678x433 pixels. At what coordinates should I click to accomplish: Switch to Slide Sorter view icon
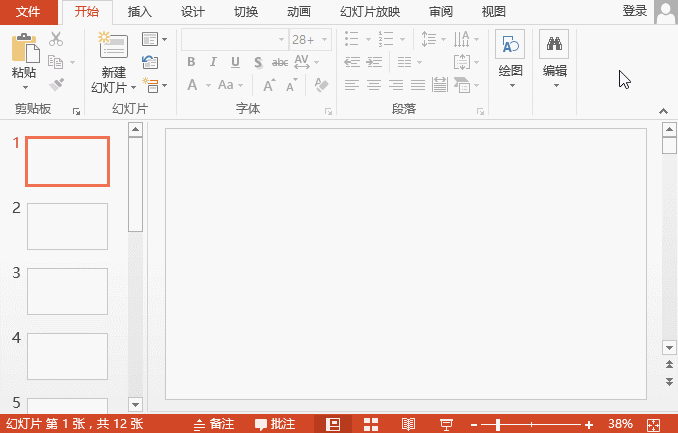pos(371,424)
